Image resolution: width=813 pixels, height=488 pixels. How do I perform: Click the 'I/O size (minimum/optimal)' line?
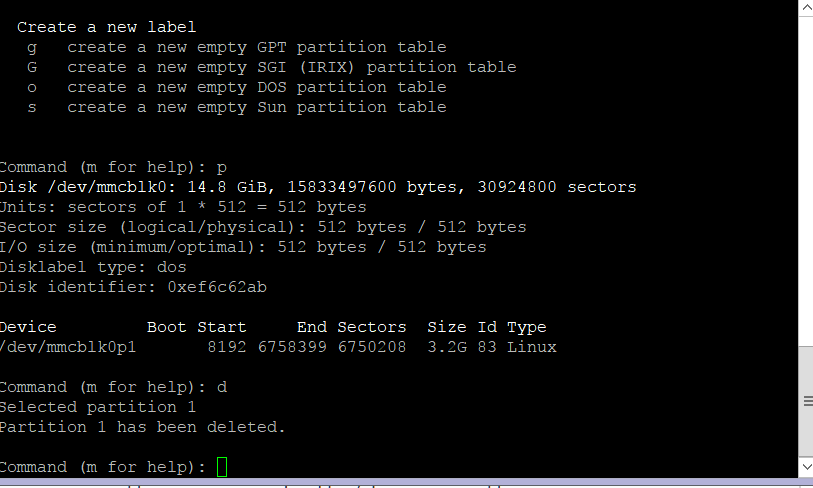(x=242, y=247)
